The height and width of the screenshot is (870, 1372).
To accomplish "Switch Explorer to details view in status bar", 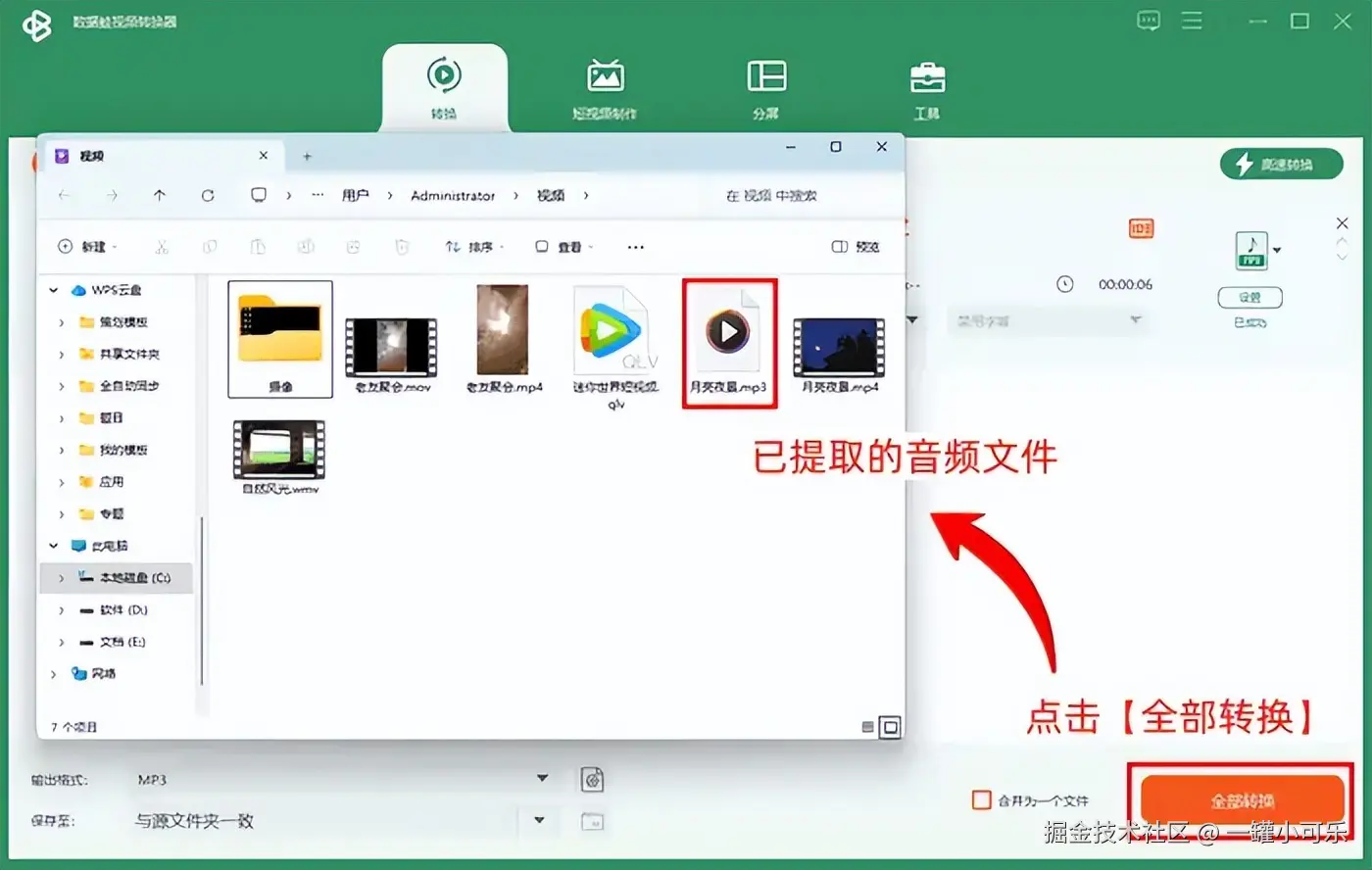I will [867, 727].
